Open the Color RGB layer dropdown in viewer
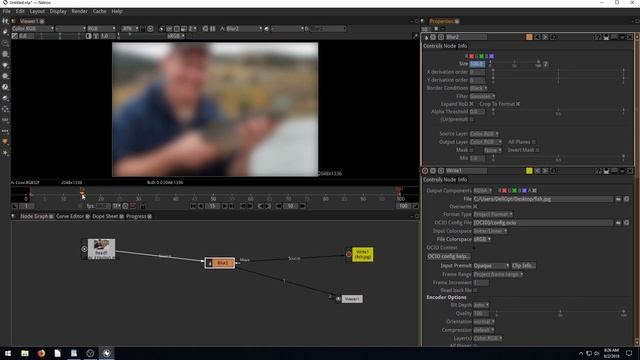 click(33, 29)
